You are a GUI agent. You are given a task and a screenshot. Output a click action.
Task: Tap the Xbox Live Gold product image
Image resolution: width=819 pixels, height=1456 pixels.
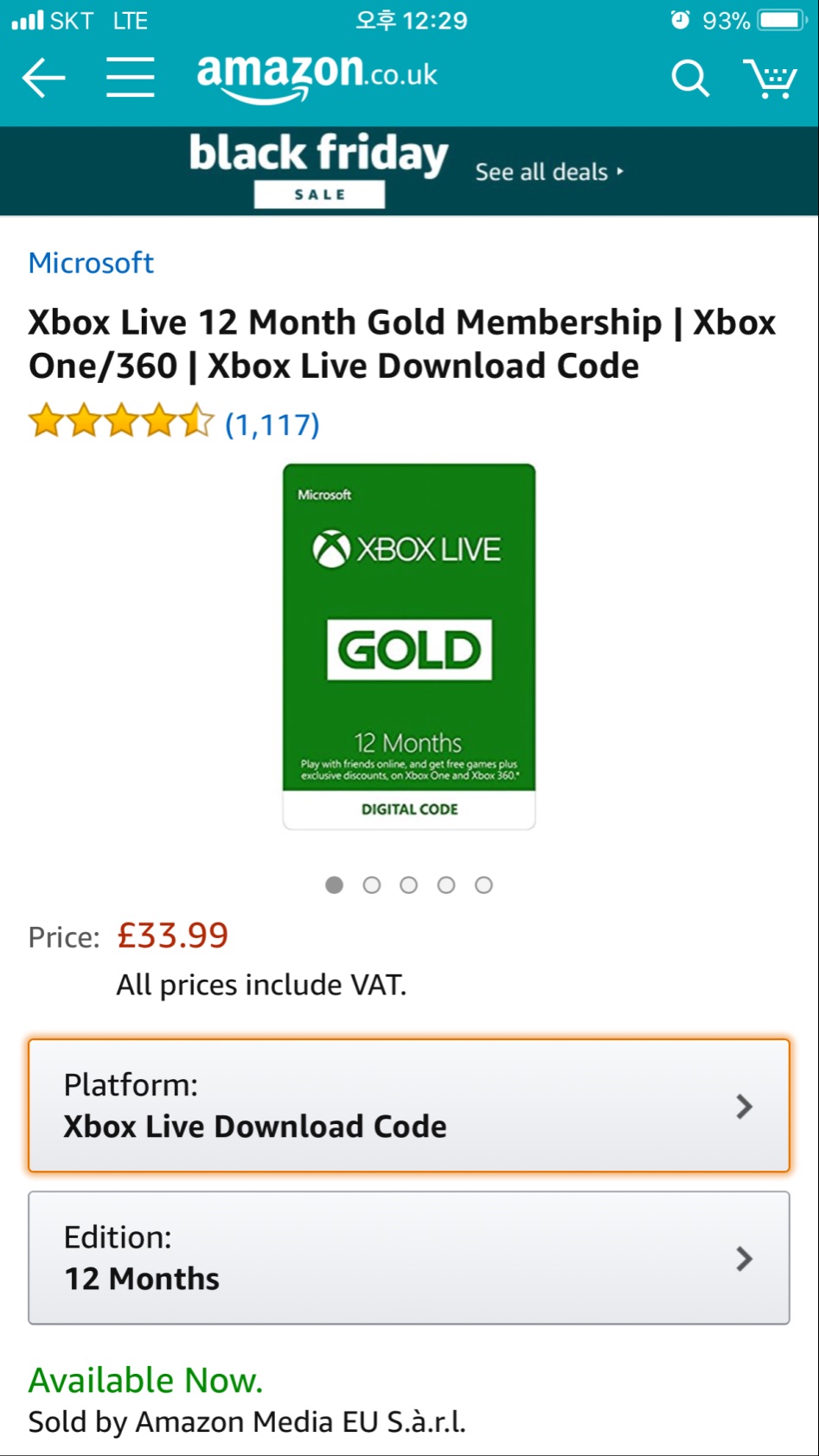[x=409, y=646]
